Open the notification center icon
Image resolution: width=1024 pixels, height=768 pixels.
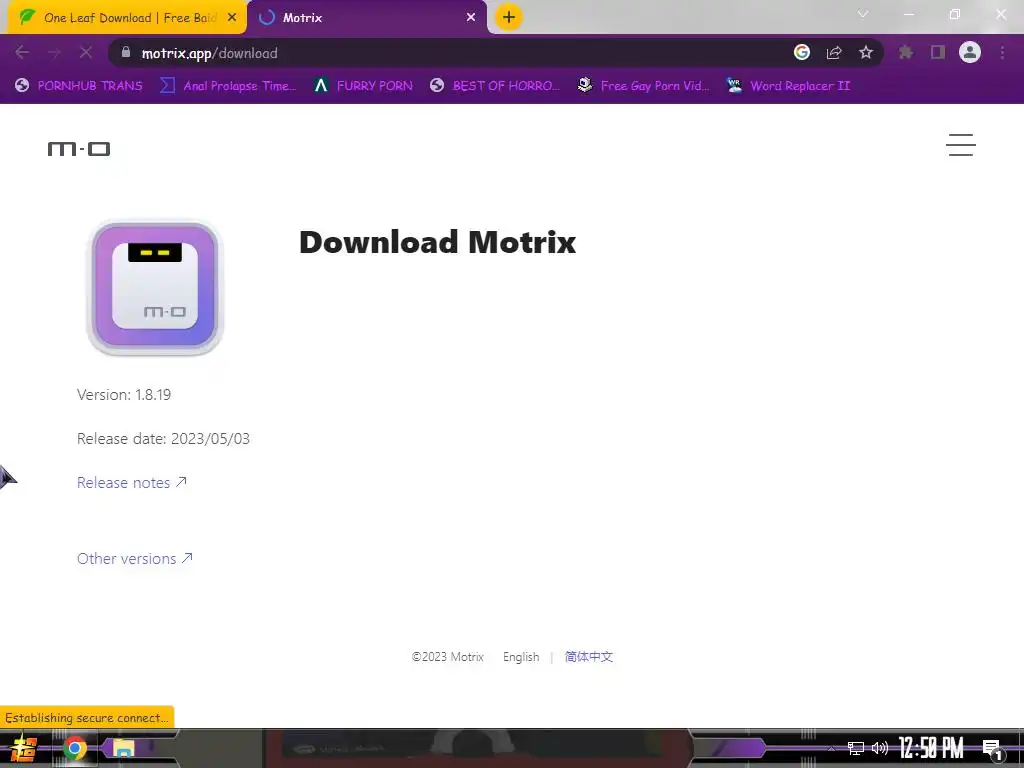coord(992,749)
